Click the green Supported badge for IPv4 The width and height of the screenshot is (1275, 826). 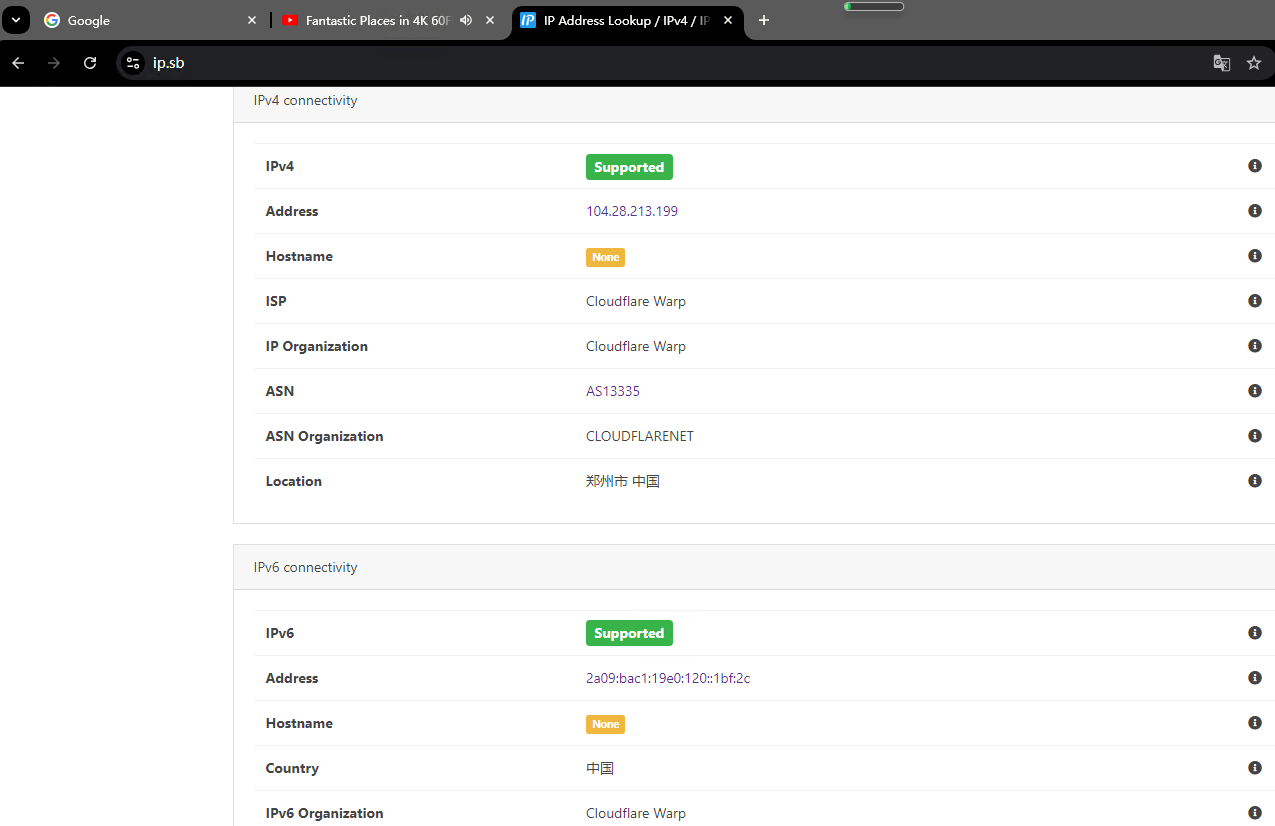coord(629,167)
